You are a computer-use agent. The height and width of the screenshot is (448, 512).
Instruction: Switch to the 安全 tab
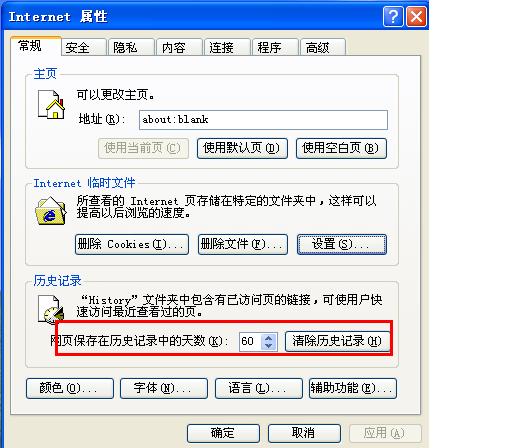[x=83, y=47]
